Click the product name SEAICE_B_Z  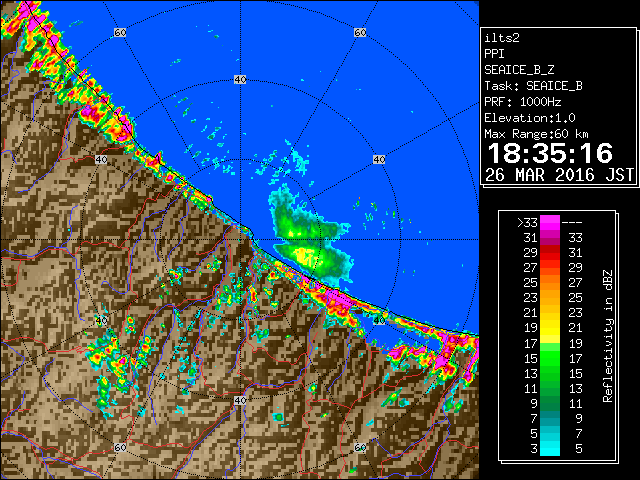519,70
